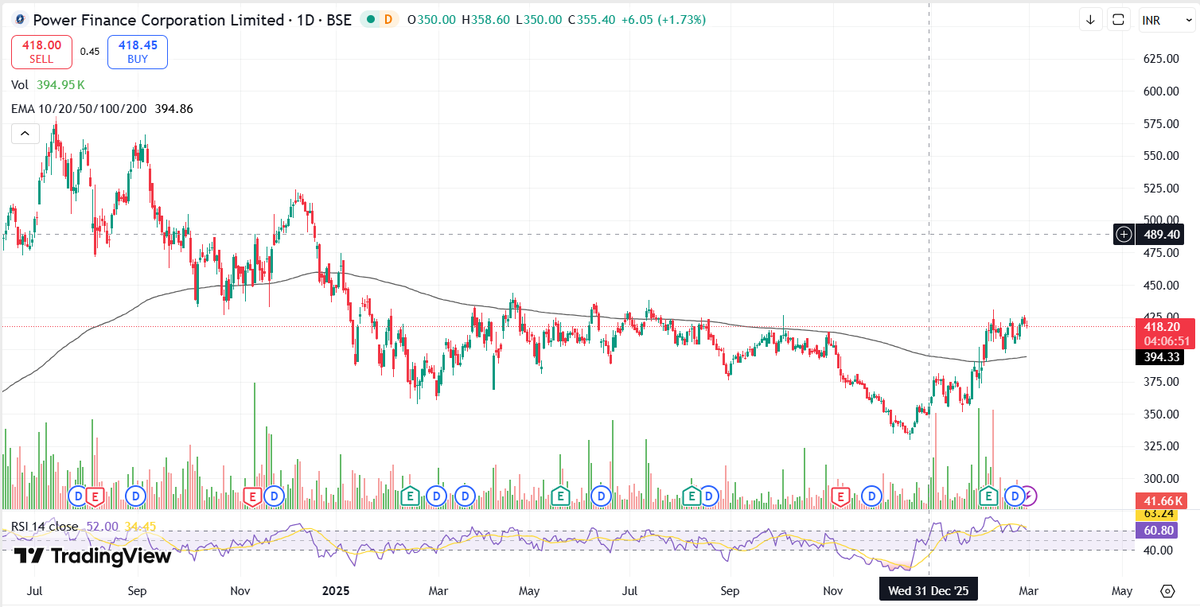This screenshot has height=607, width=1200.
Task: Click the 550.00 price scale label
Action: click(1159, 156)
